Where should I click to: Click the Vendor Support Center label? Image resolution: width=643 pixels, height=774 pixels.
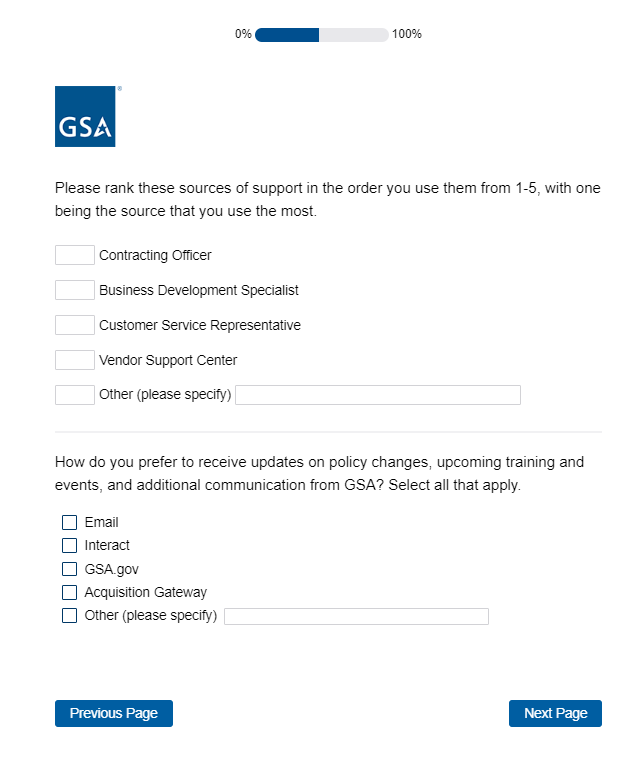[168, 360]
